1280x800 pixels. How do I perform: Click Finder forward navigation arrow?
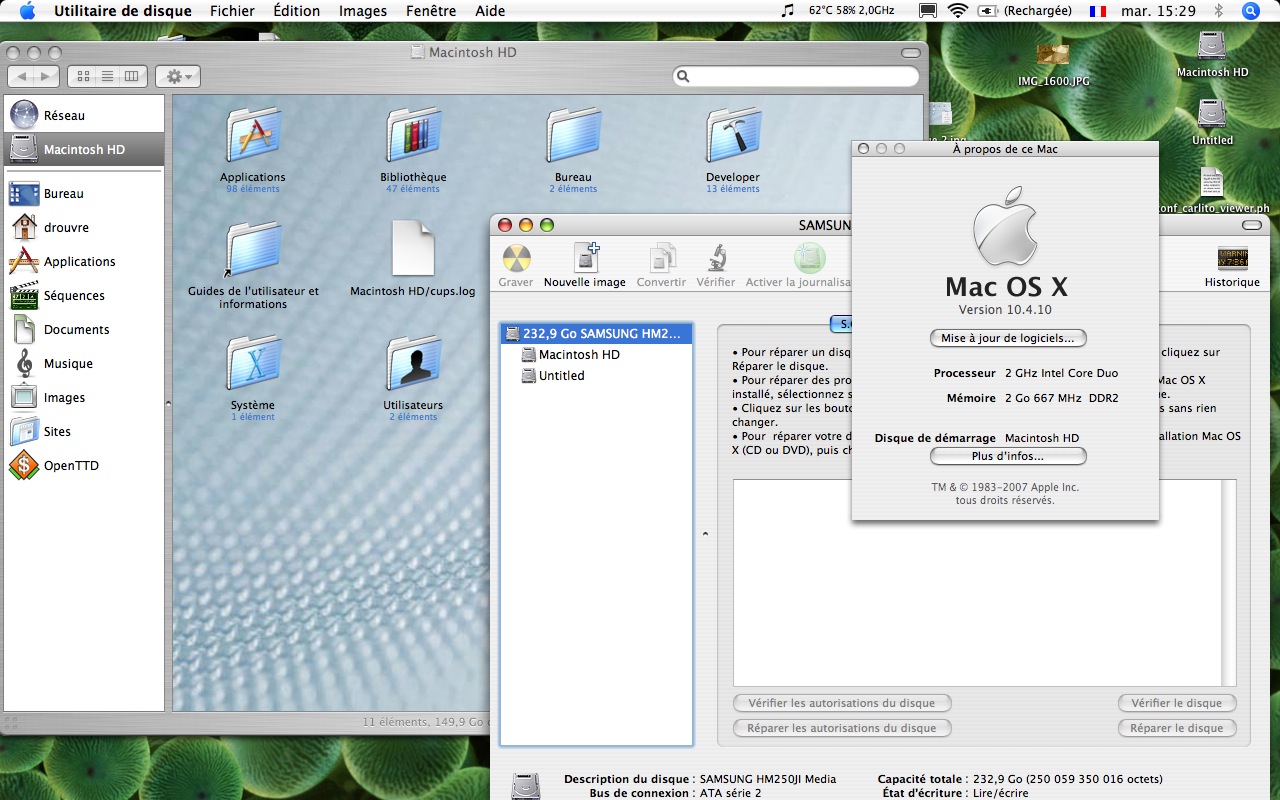point(46,76)
